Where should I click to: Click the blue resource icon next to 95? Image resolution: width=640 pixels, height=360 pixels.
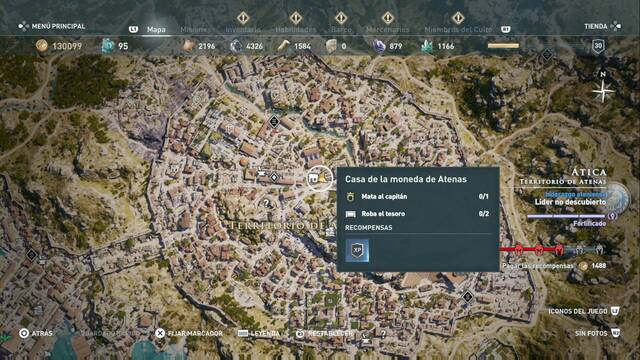(108, 46)
